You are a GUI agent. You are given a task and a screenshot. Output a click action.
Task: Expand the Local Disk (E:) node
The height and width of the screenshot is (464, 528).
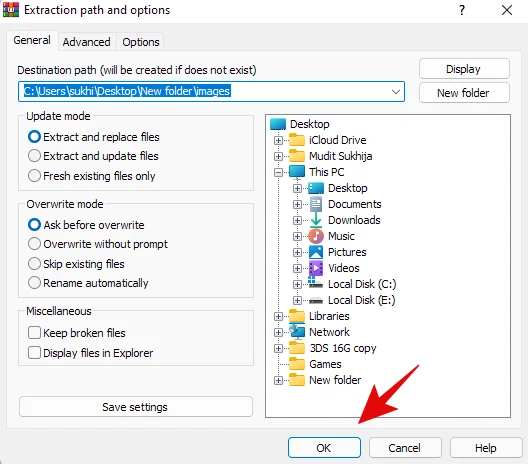297,300
